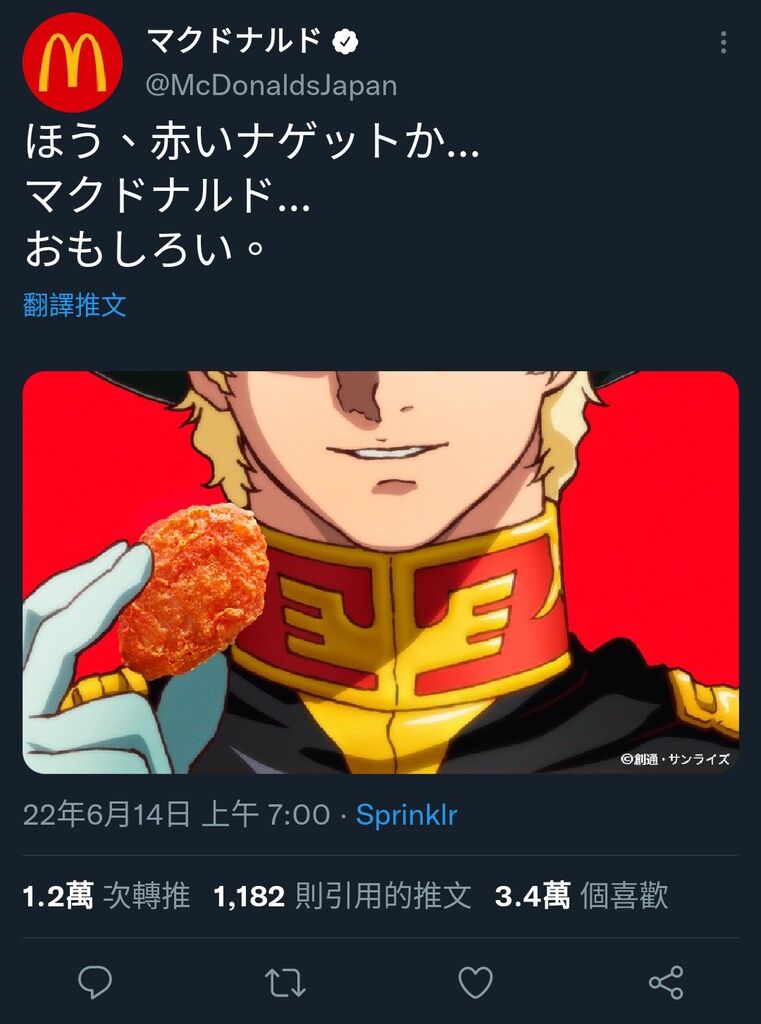Like the tweet with heart icon

(476, 983)
